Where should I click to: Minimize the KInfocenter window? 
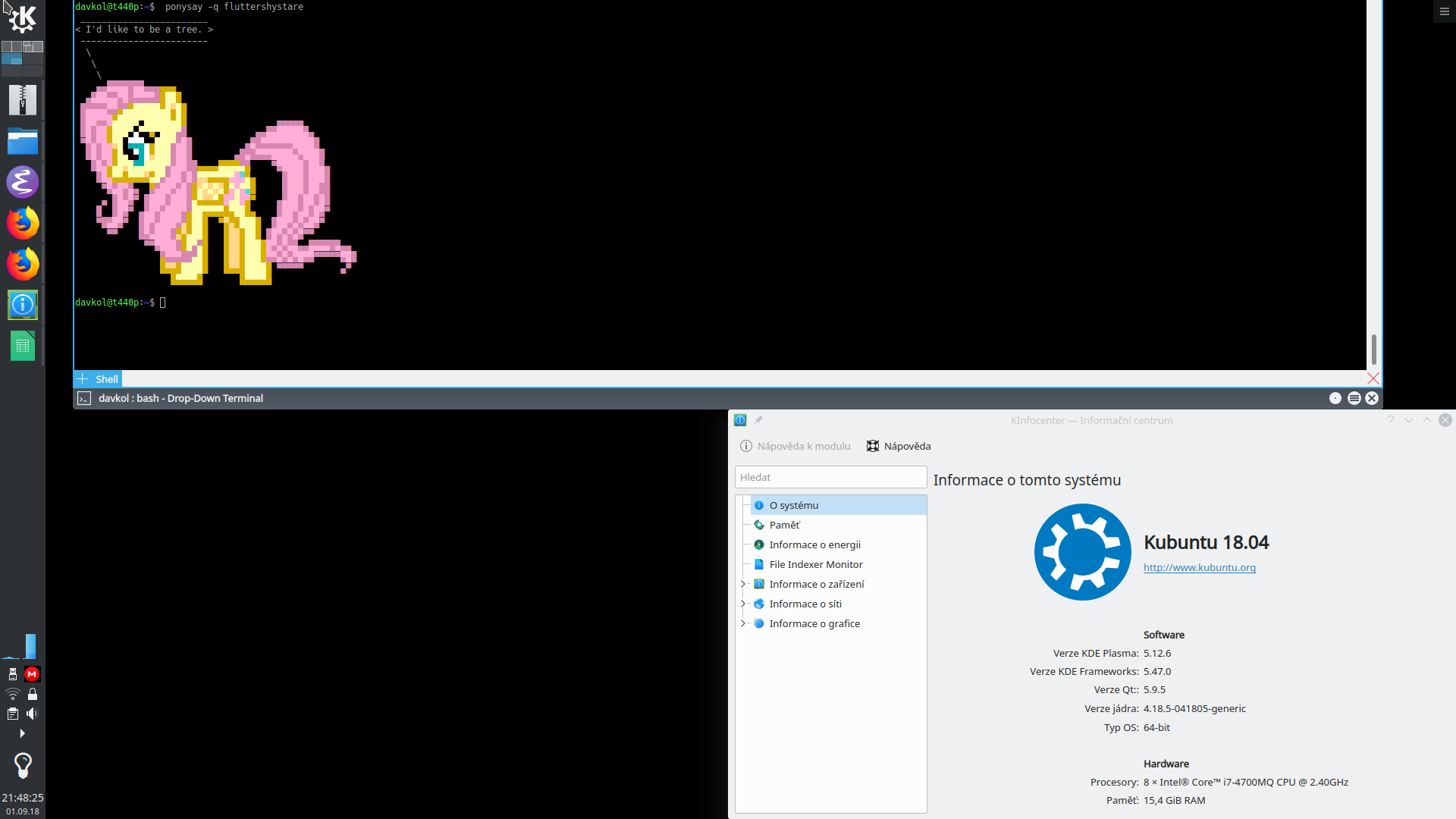click(x=1409, y=420)
